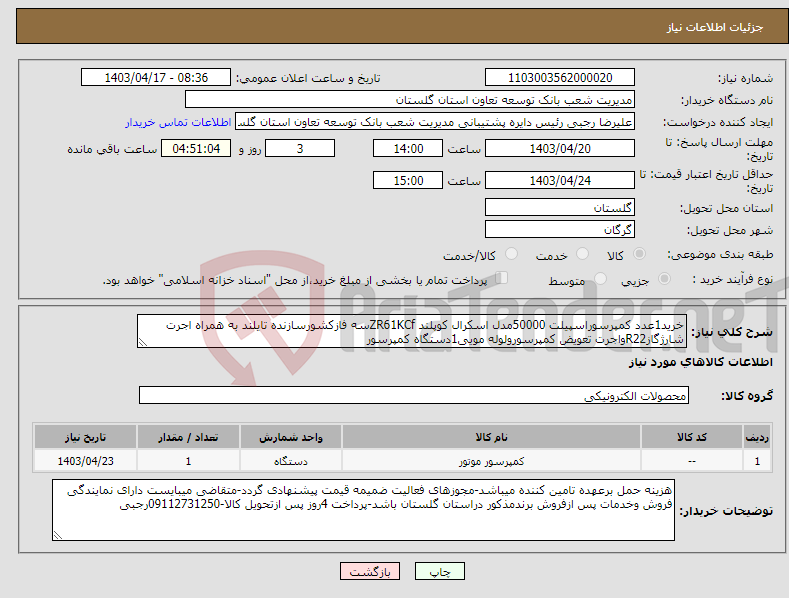Click the اطلاعات کالاهای مورد نیاز heading
The width and height of the screenshot is (789, 598).
[700, 362]
